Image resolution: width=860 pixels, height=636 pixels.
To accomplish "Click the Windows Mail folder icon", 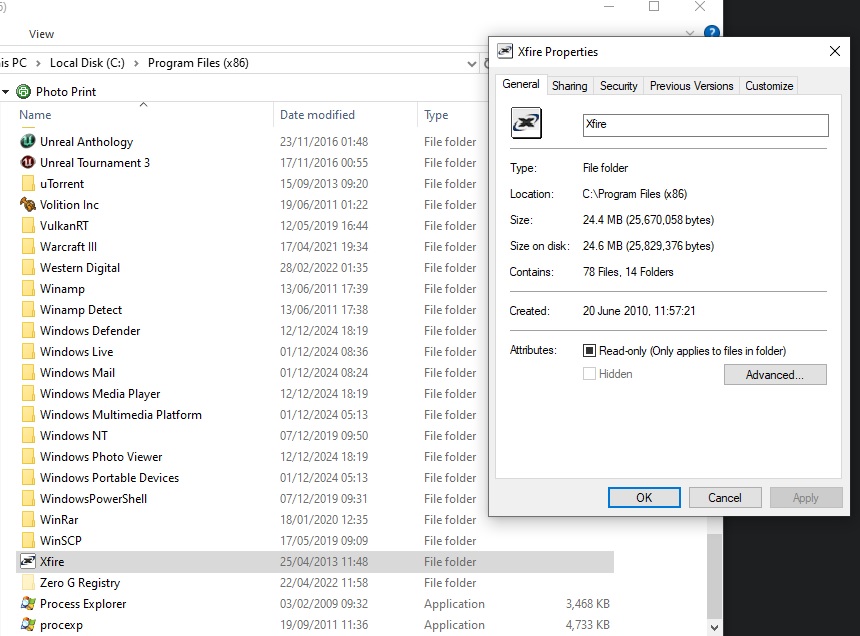I will coord(28,372).
